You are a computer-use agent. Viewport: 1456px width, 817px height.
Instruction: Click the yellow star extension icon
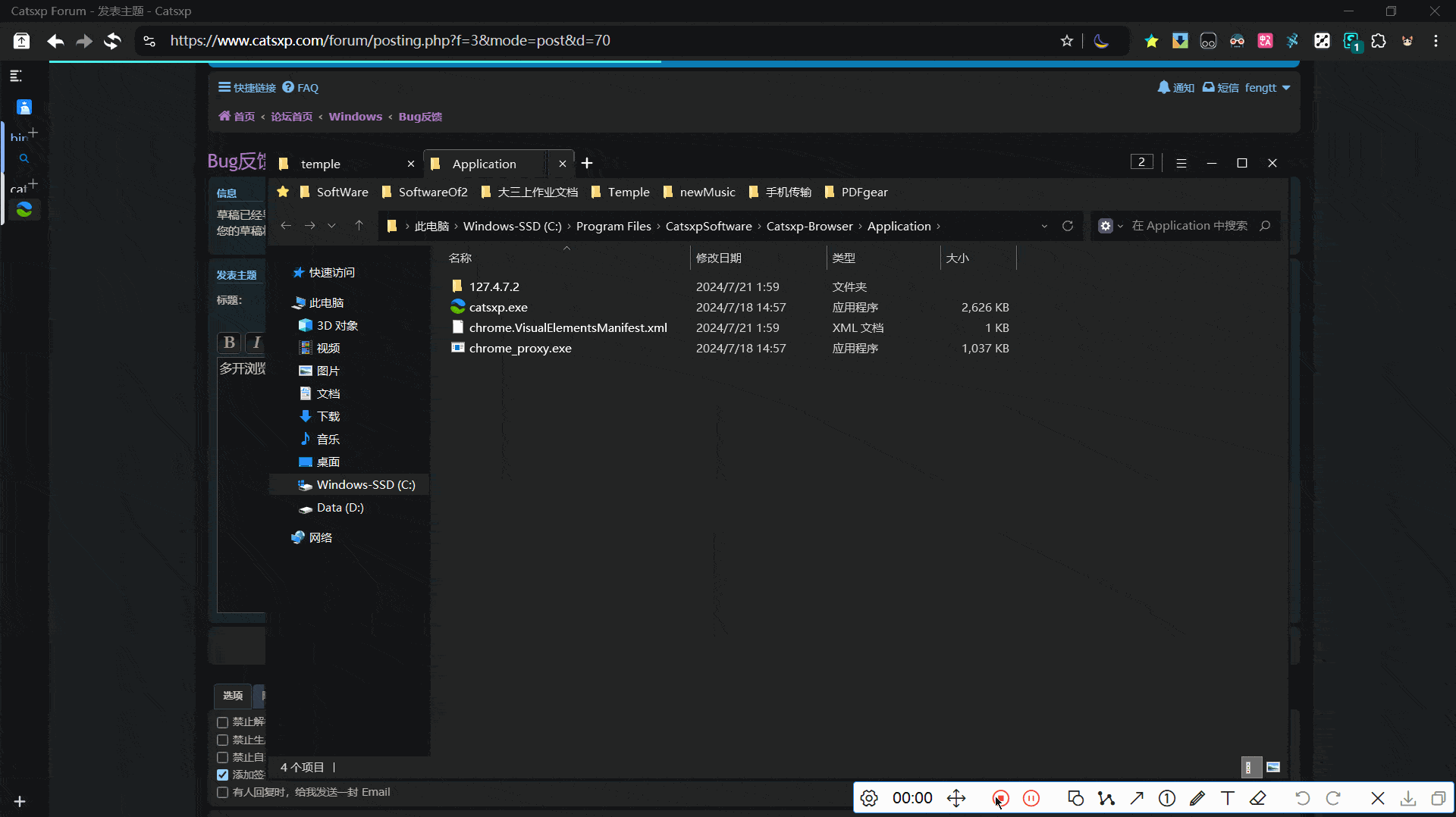tap(1151, 41)
